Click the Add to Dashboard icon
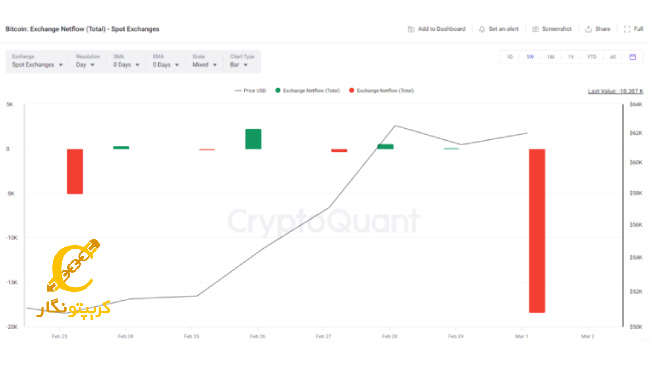 tap(411, 29)
